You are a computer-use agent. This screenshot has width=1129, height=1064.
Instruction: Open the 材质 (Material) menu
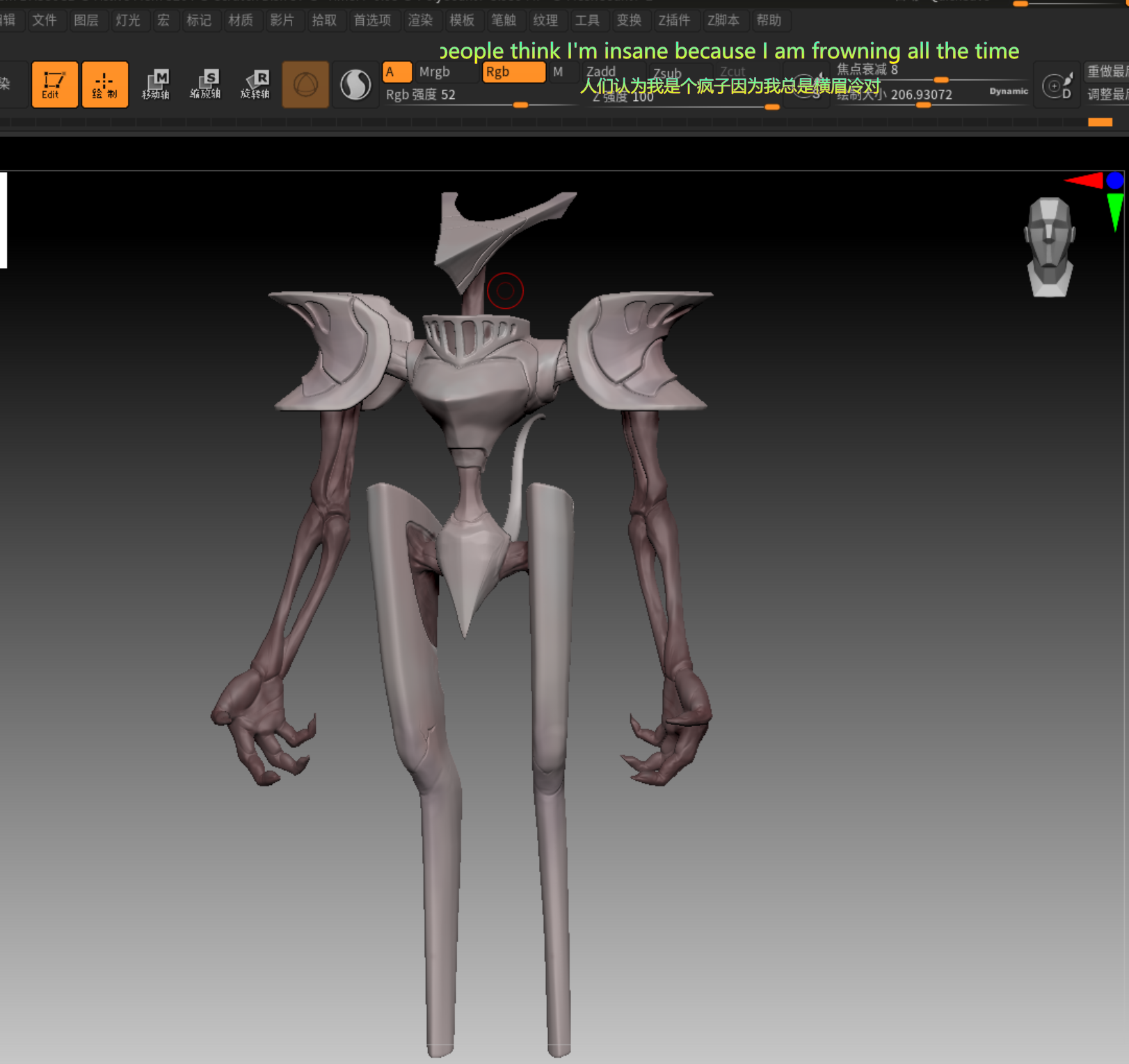(x=241, y=20)
